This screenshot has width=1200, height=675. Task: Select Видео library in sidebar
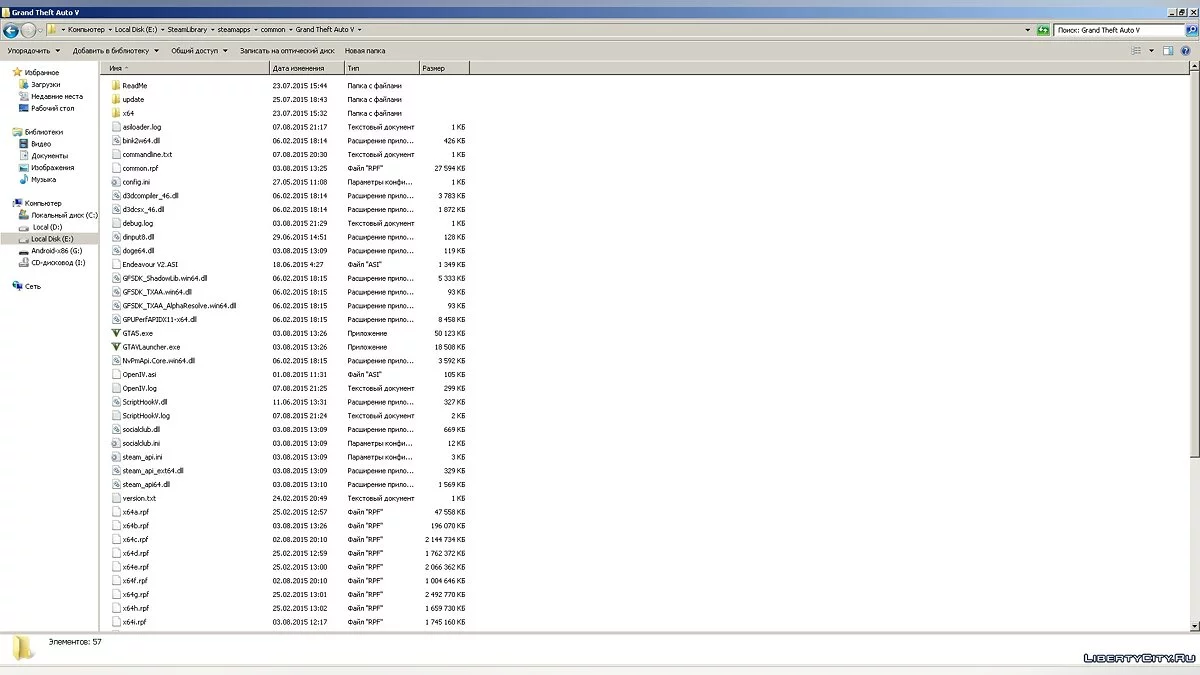point(41,144)
